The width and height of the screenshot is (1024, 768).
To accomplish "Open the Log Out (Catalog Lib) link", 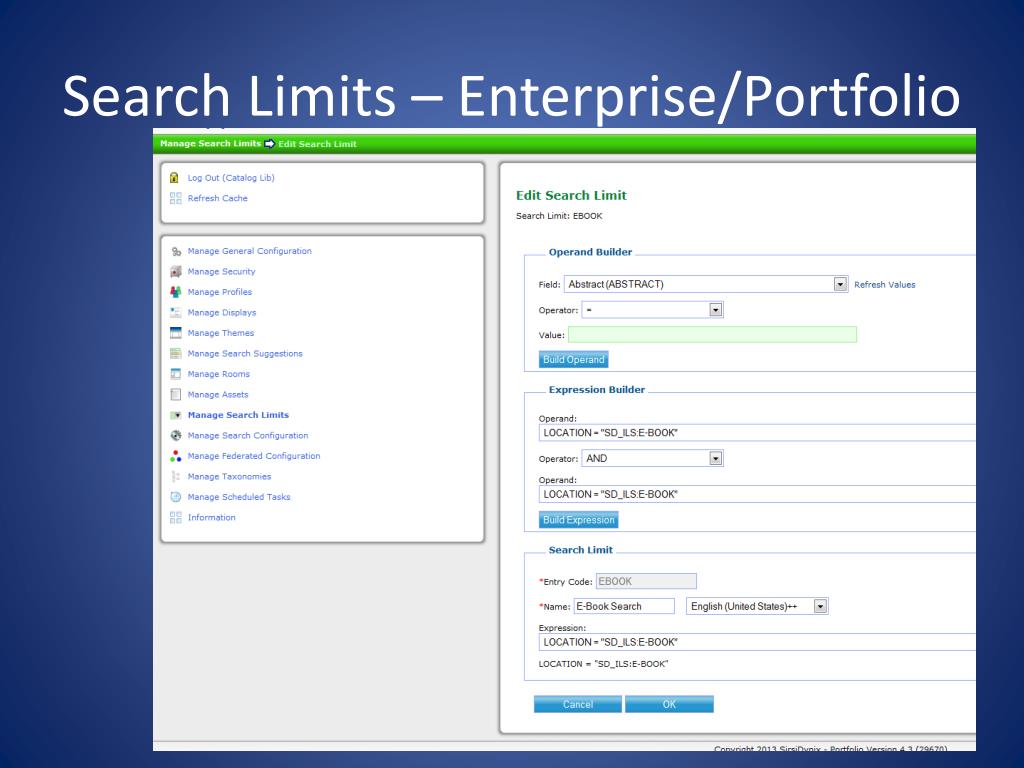I will coord(231,178).
